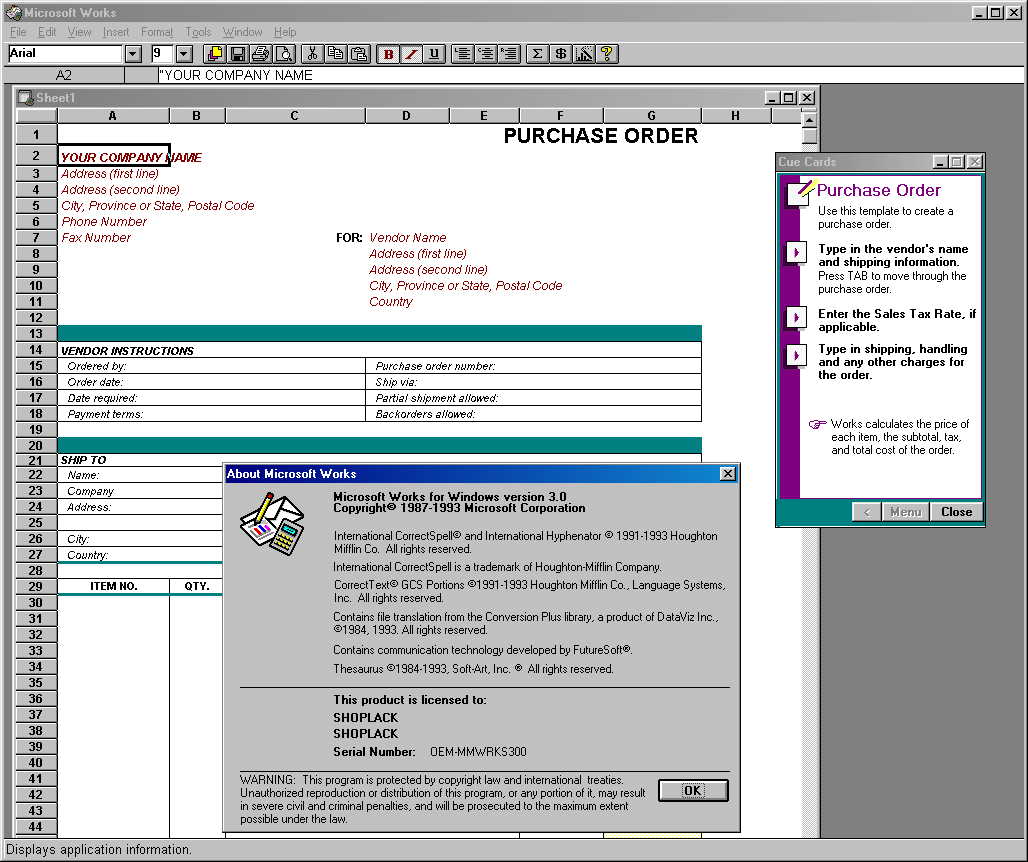The image size is (1028, 862).
Task: Click the Print icon
Action: pyautogui.click(x=261, y=54)
